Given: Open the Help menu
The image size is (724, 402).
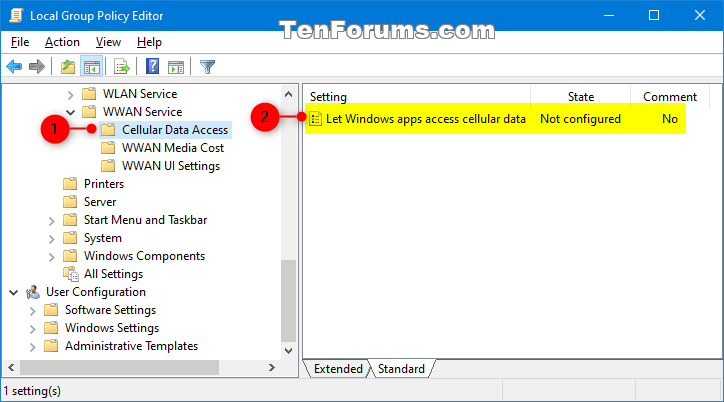Looking at the screenshot, I should point(149,42).
